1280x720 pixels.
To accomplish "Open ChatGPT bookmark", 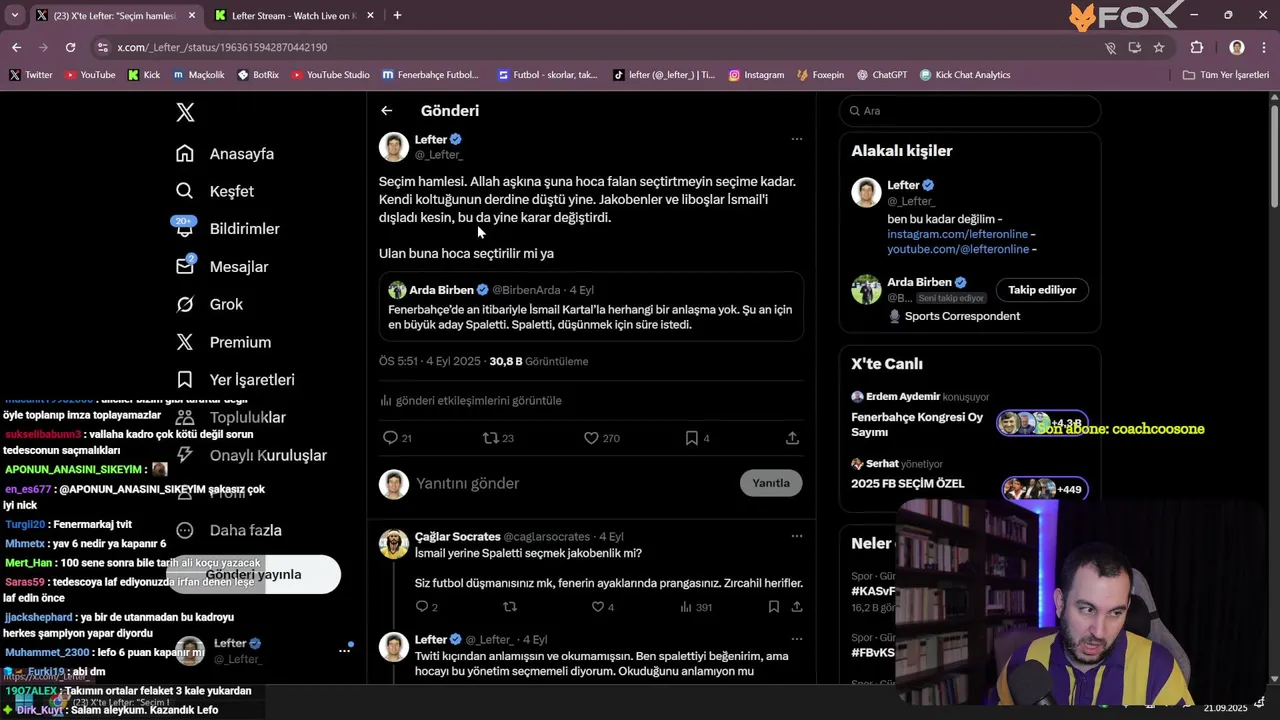I will 882,75.
